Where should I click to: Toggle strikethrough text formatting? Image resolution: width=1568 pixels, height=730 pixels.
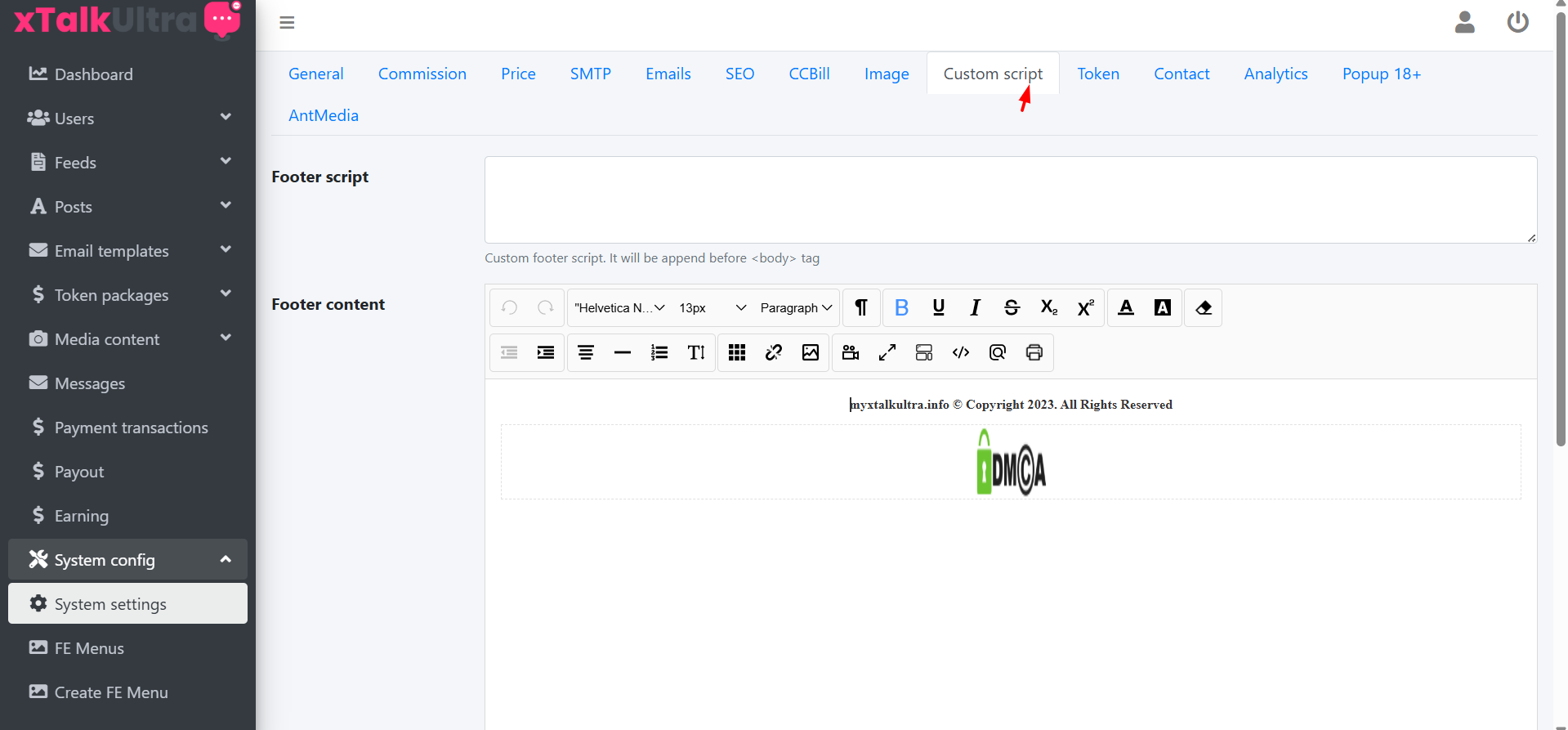pos(1012,308)
